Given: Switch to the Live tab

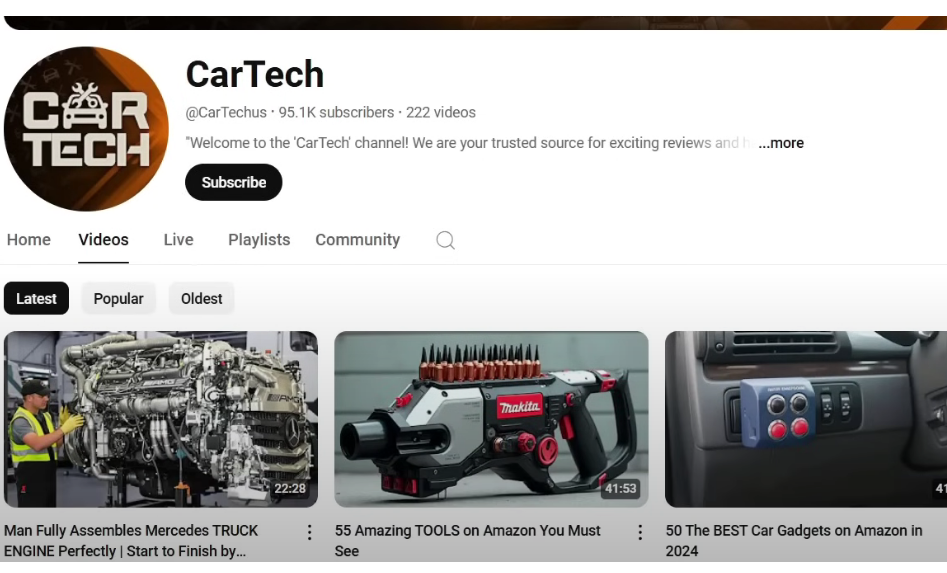Looking at the screenshot, I should coord(178,240).
